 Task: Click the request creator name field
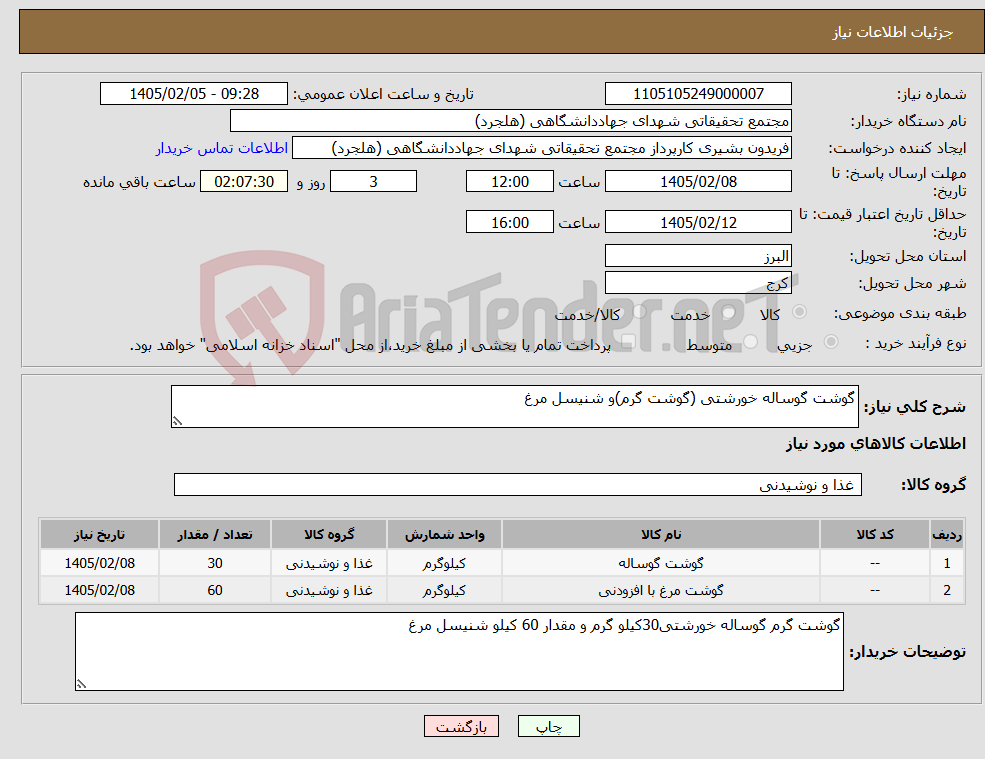point(541,148)
